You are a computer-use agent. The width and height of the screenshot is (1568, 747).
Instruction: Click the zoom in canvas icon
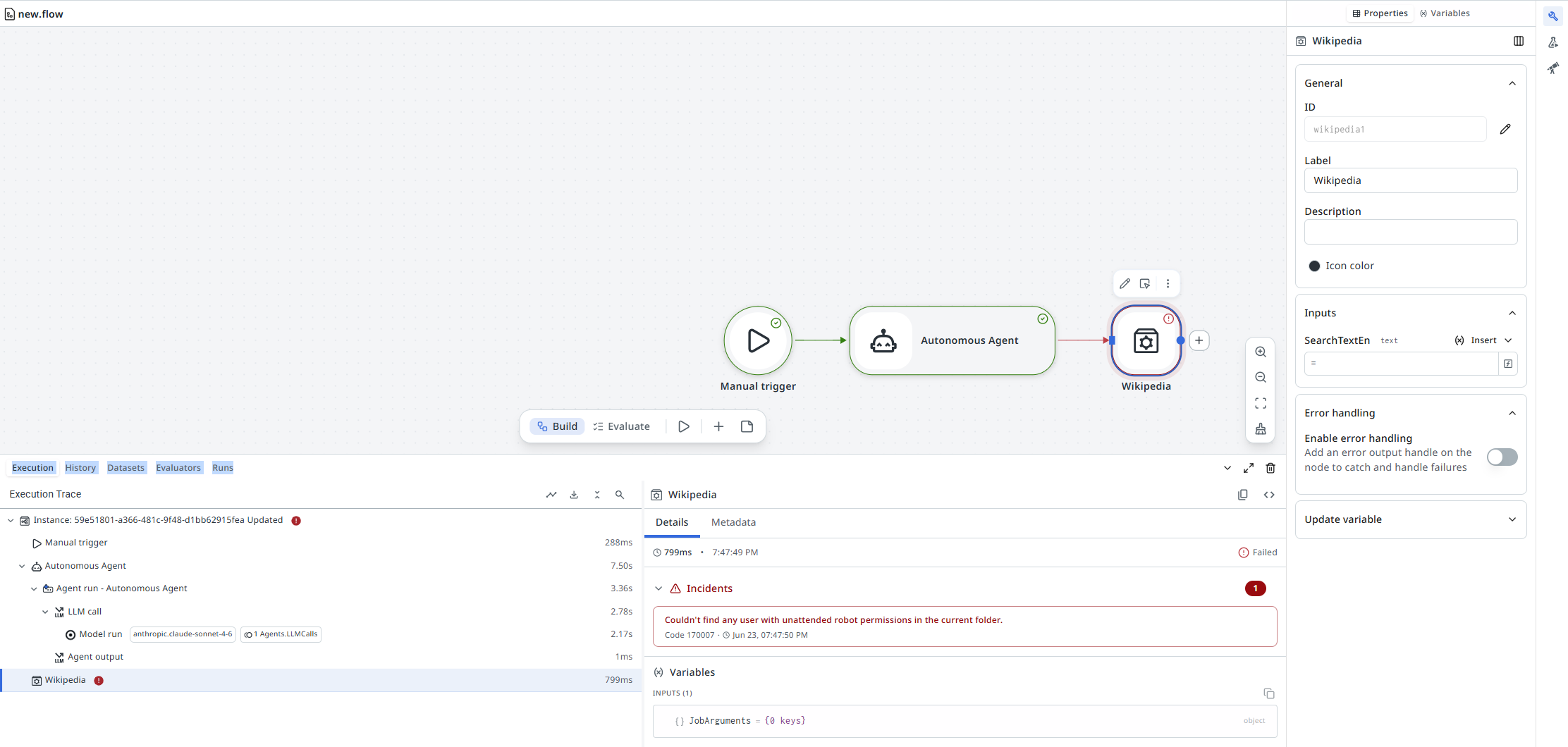(x=1261, y=352)
